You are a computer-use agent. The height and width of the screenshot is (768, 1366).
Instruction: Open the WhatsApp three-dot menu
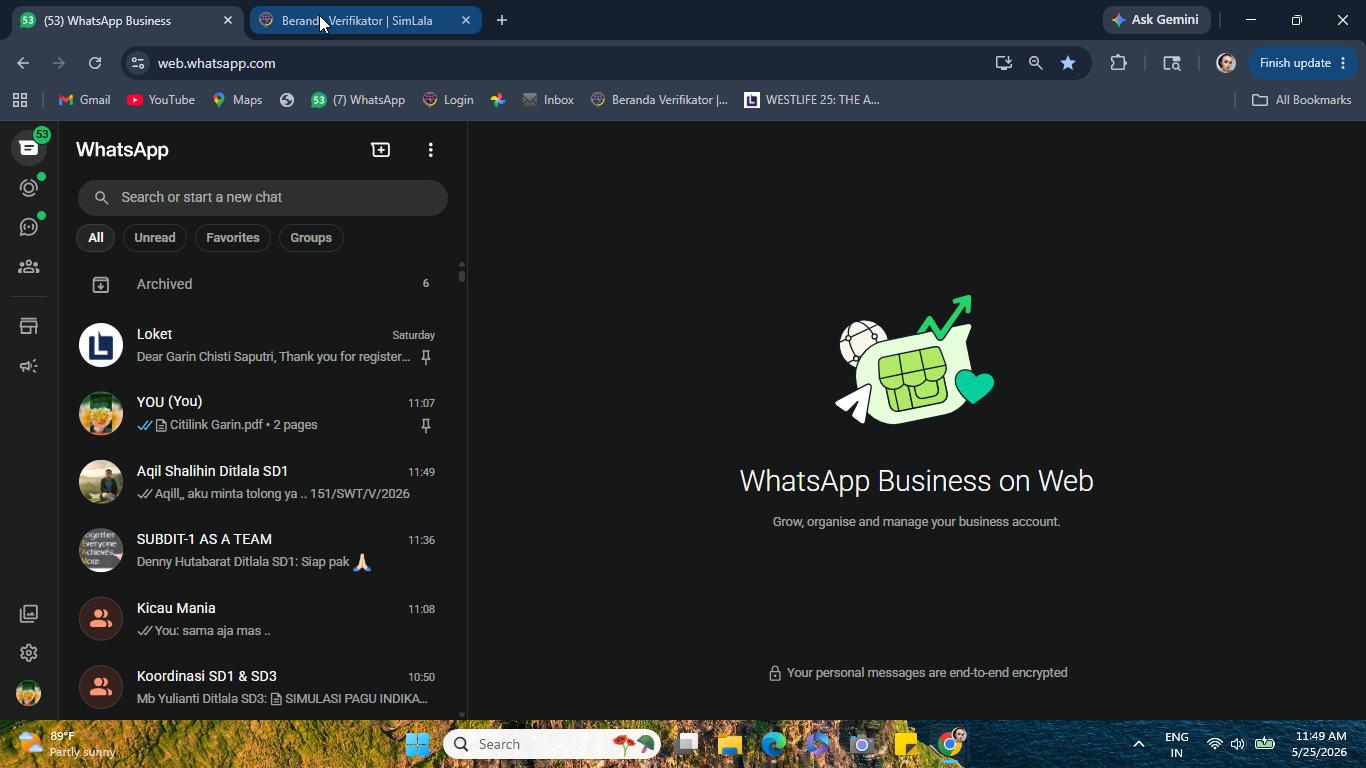click(431, 150)
